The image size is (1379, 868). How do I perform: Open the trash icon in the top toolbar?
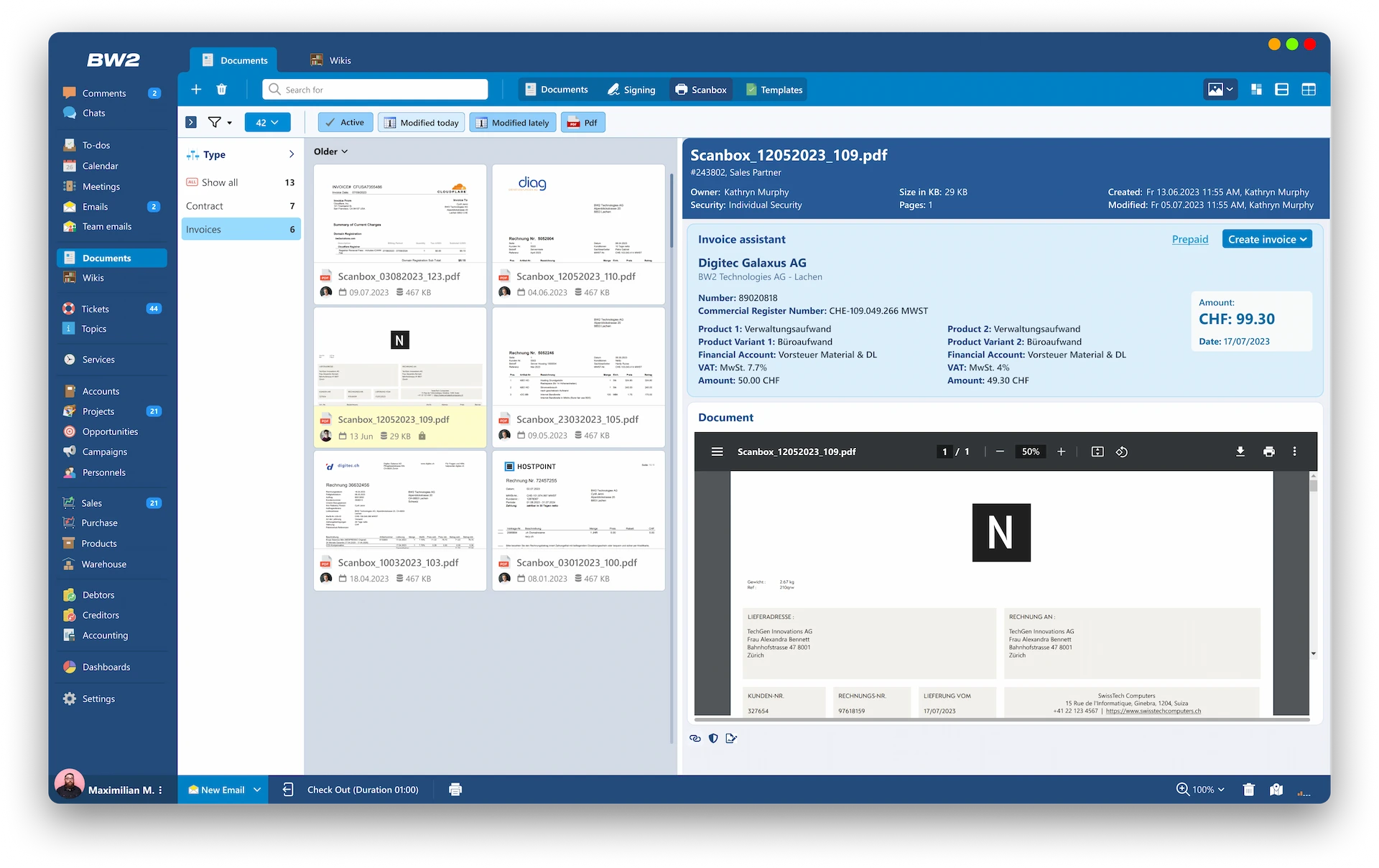coord(221,89)
